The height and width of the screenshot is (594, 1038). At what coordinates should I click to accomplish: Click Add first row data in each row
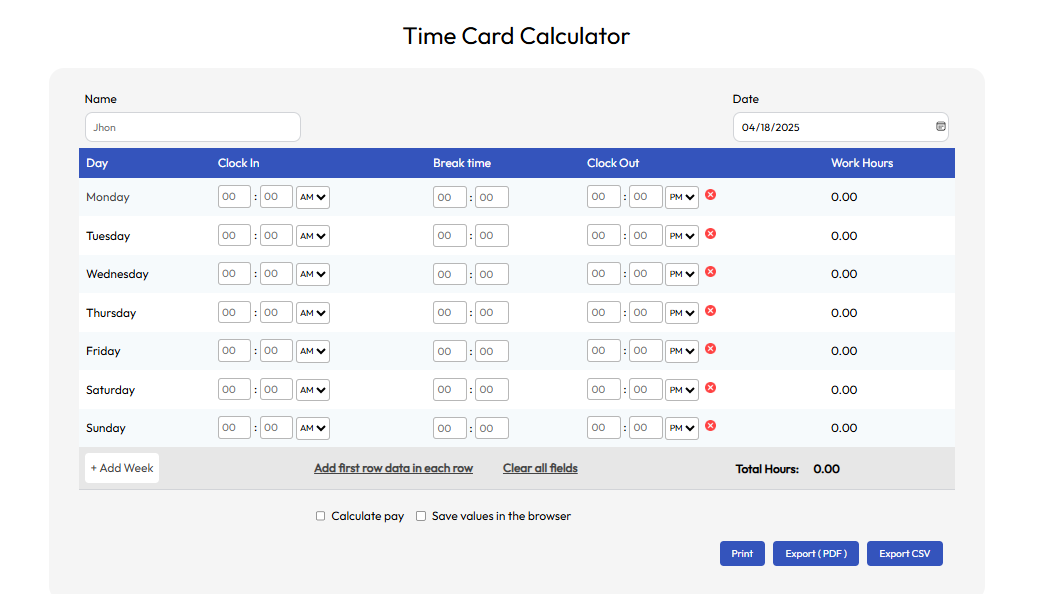pos(393,468)
